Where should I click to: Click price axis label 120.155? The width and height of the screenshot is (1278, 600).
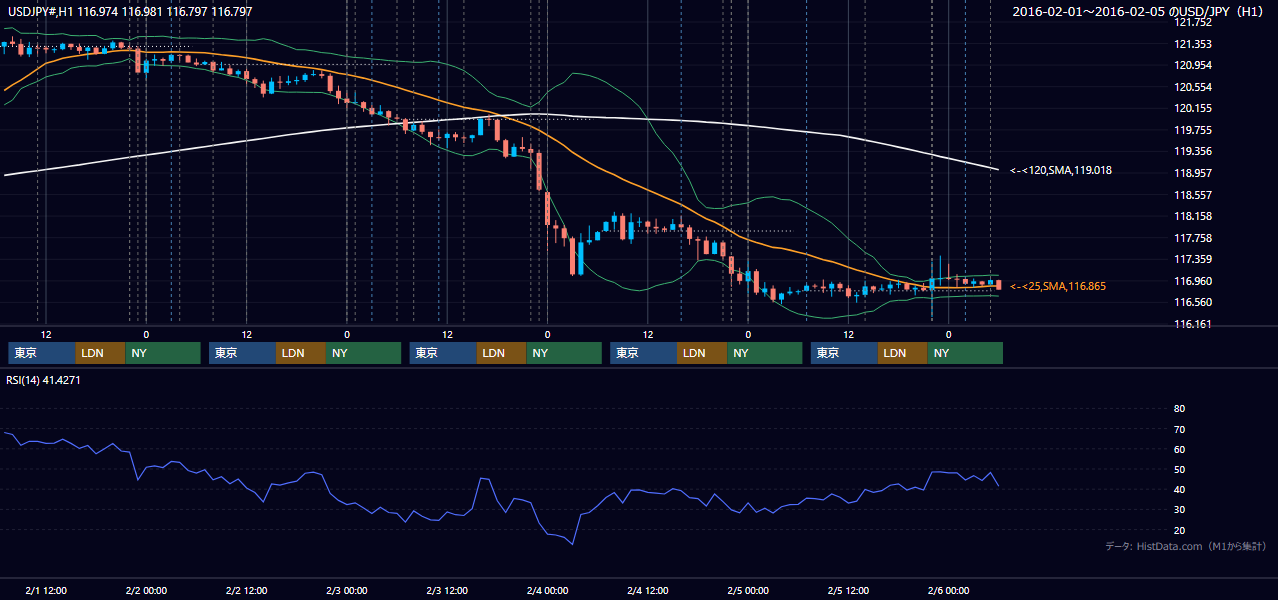(1192, 108)
